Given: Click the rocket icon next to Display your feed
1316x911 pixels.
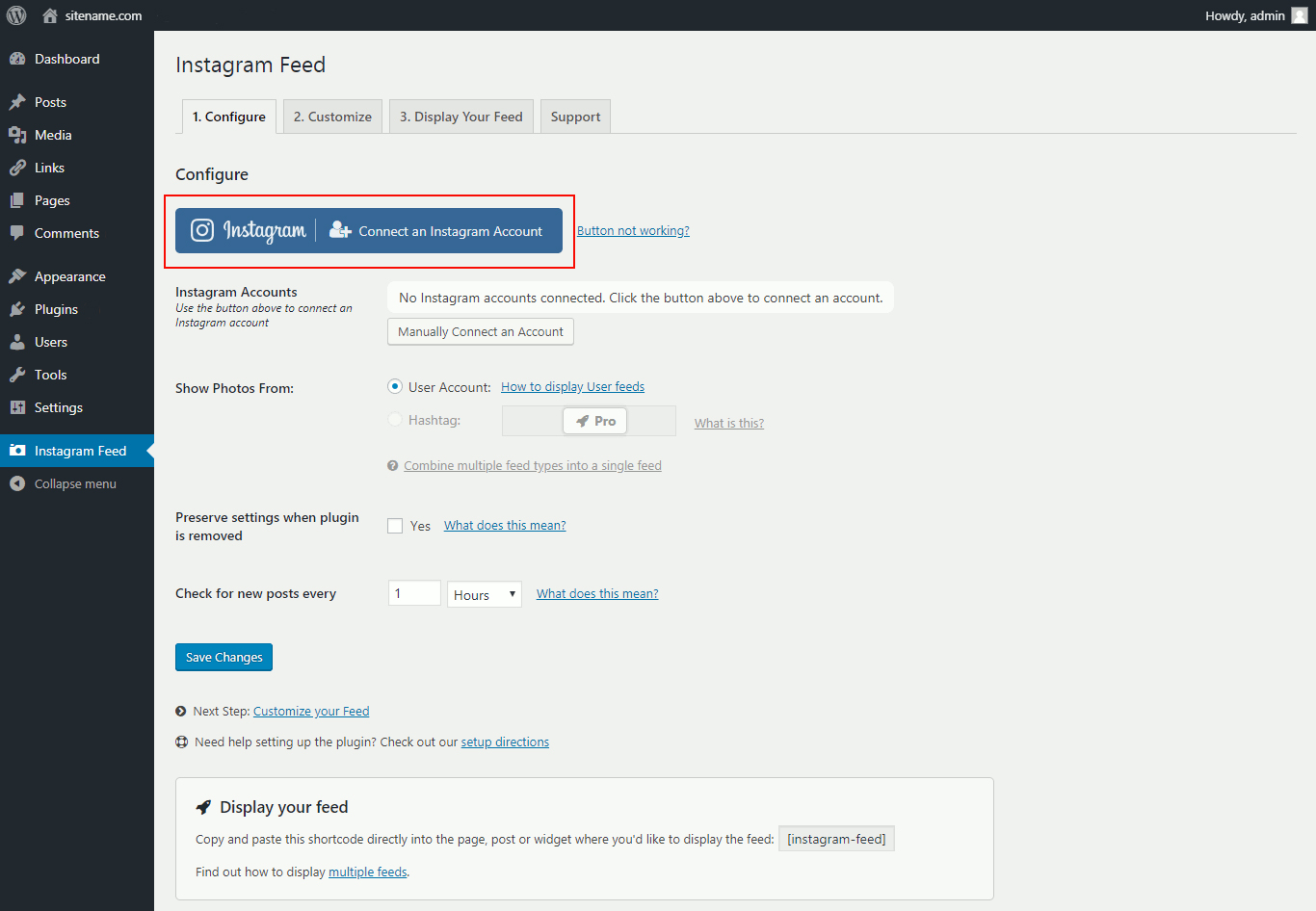Looking at the screenshot, I should click(x=203, y=807).
